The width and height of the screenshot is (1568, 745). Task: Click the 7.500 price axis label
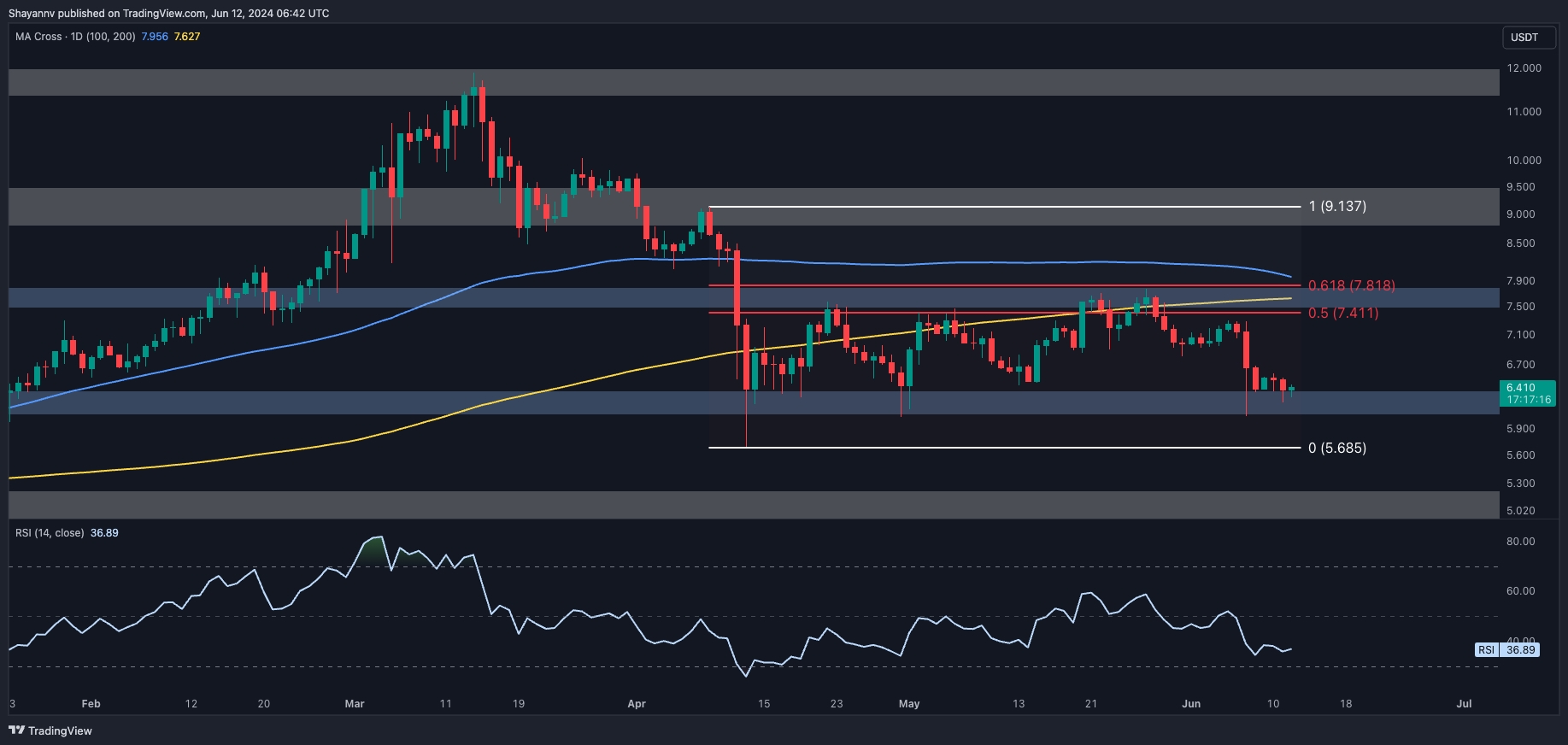1521,307
